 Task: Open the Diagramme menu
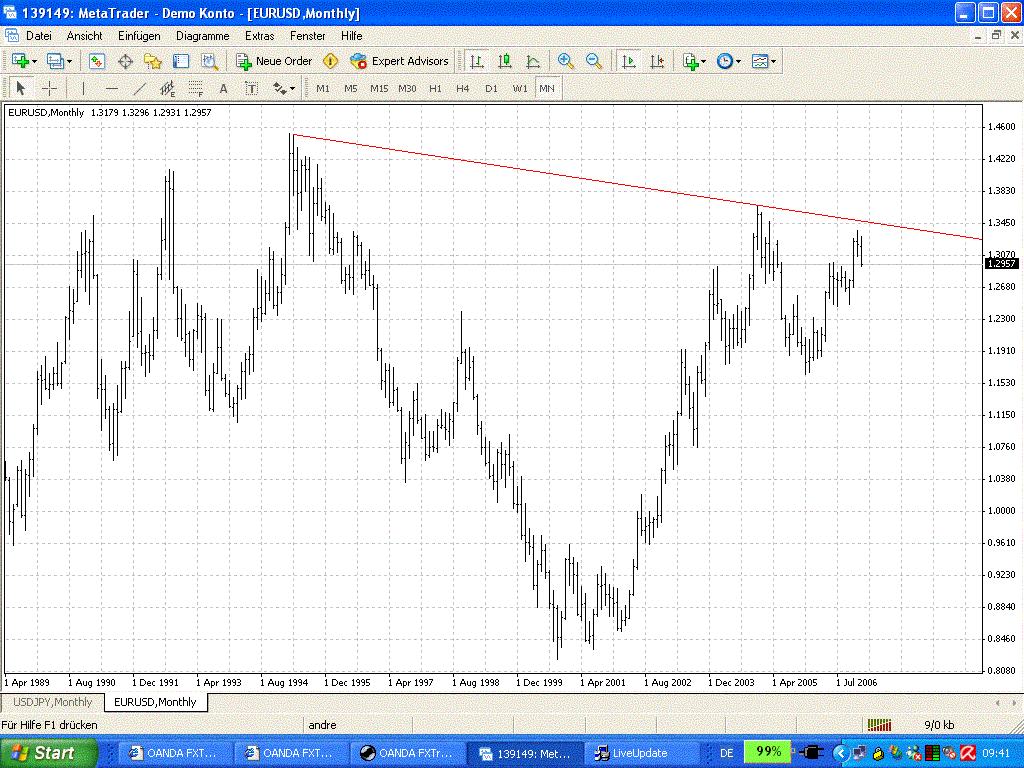click(x=202, y=35)
